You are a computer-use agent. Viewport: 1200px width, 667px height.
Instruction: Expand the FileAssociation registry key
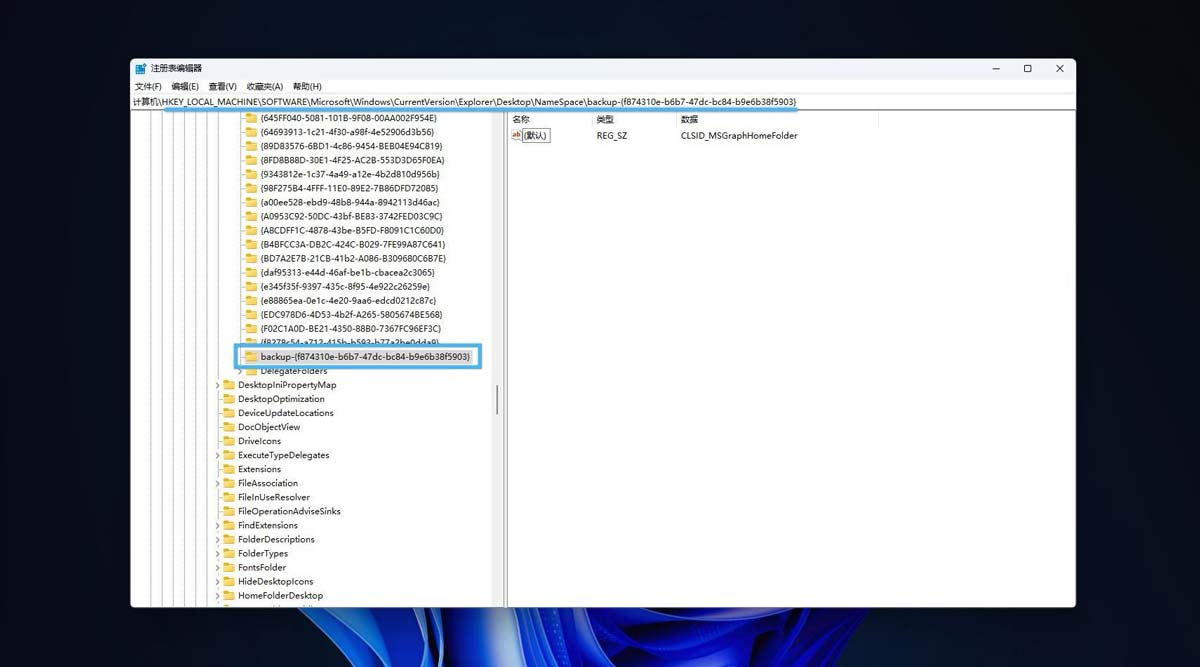(x=216, y=483)
